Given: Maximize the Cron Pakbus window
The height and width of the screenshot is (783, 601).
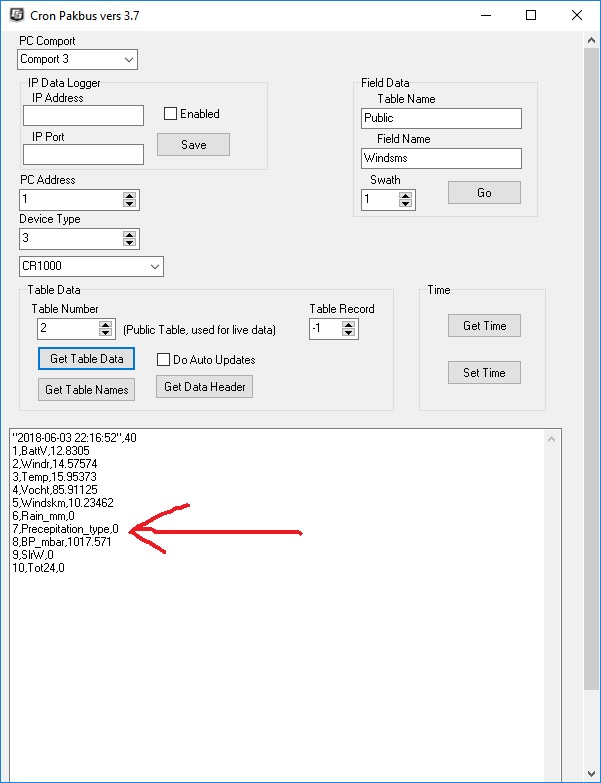Looking at the screenshot, I should (x=531, y=15).
